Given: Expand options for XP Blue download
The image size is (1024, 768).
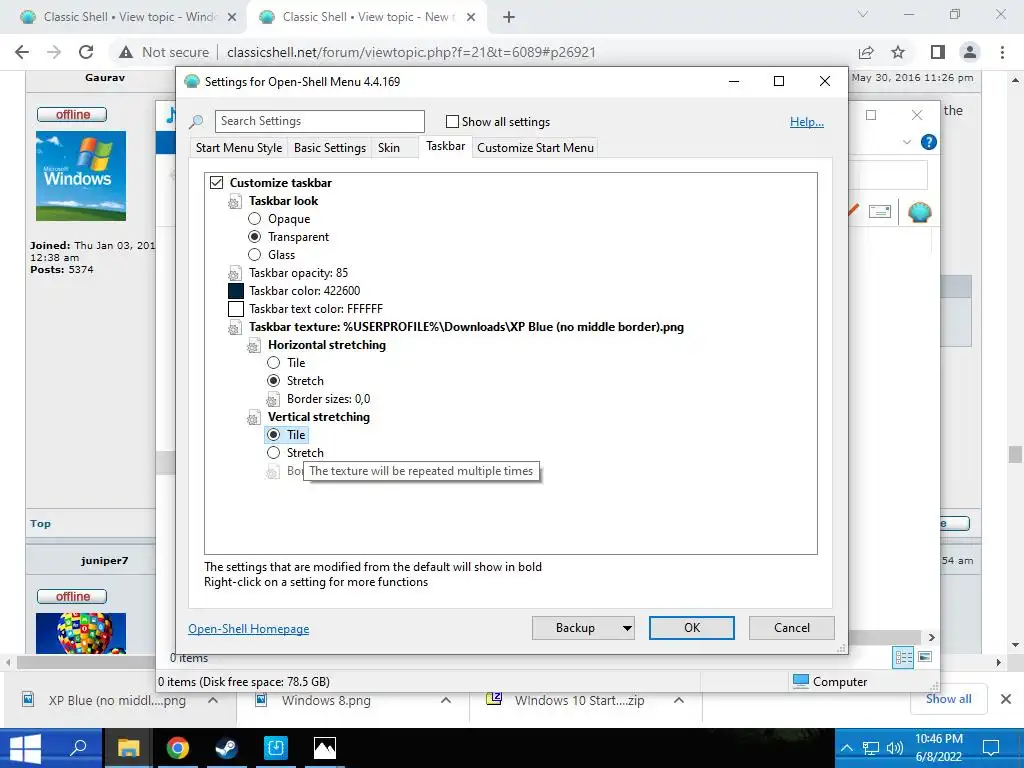Looking at the screenshot, I should point(213,700).
